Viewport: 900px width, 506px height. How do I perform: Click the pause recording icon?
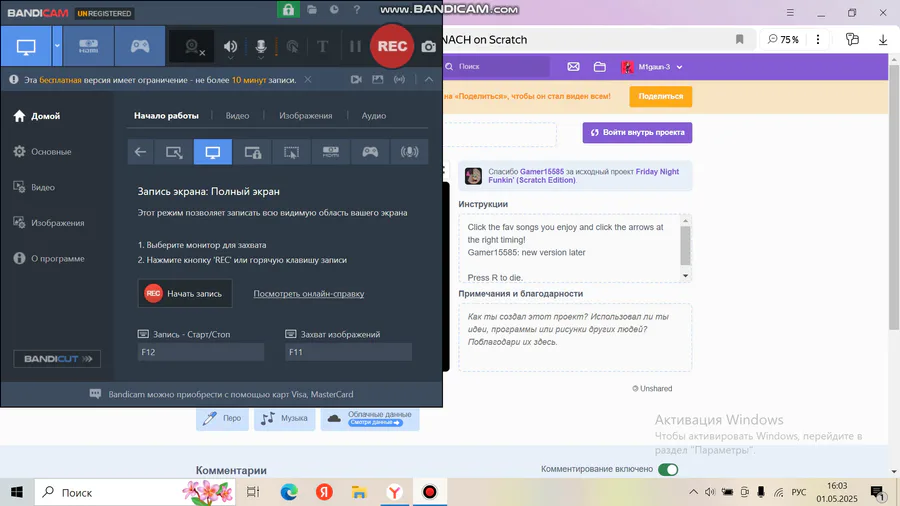[x=355, y=46]
